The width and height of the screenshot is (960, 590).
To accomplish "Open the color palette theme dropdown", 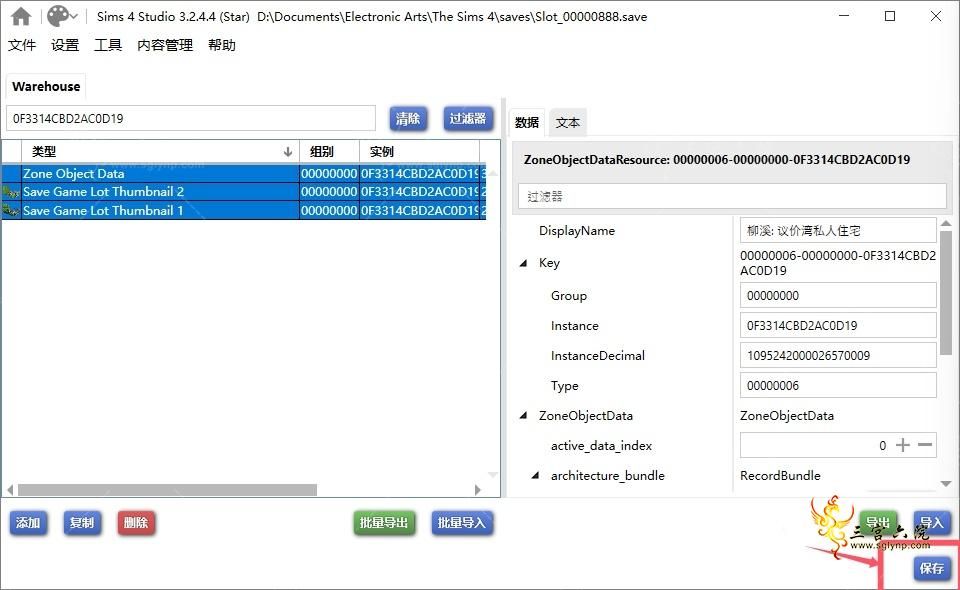I will coord(62,17).
